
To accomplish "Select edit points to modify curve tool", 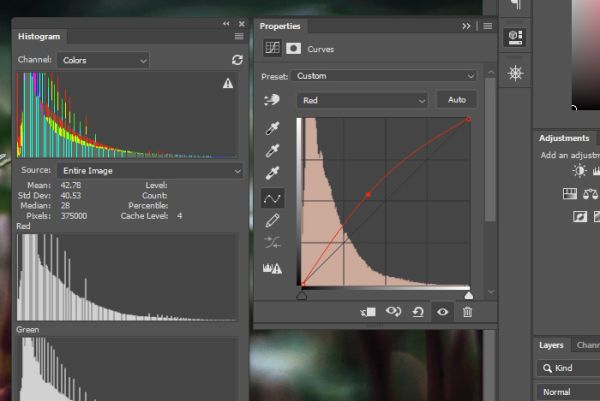I will click(x=272, y=198).
